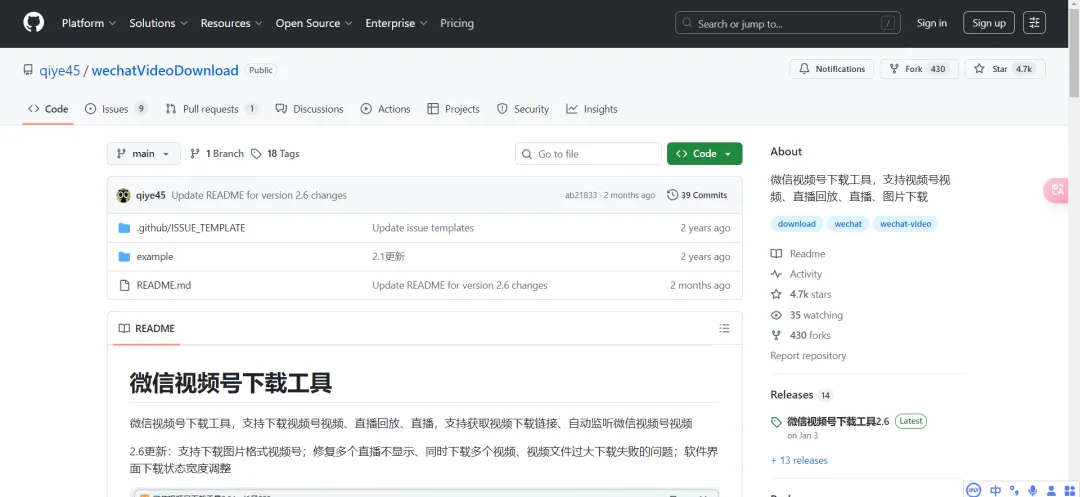1080x497 pixels.
Task: Open the Insights tab
Action: click(592, 109)
